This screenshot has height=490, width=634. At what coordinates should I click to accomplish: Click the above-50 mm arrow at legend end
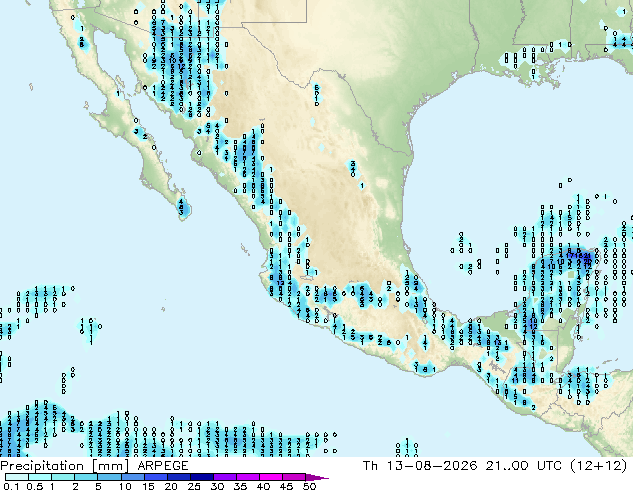pyautogui.click(x=317, y=477)
